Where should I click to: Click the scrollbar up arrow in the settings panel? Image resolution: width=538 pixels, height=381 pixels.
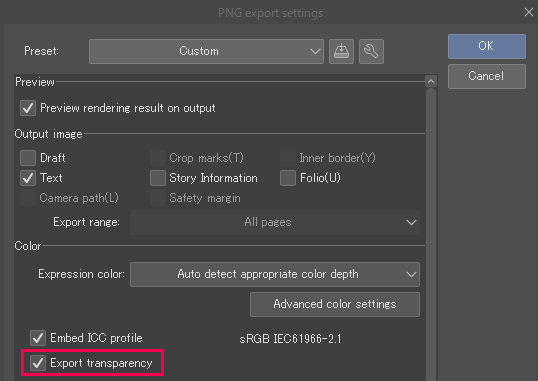(431, 81)
